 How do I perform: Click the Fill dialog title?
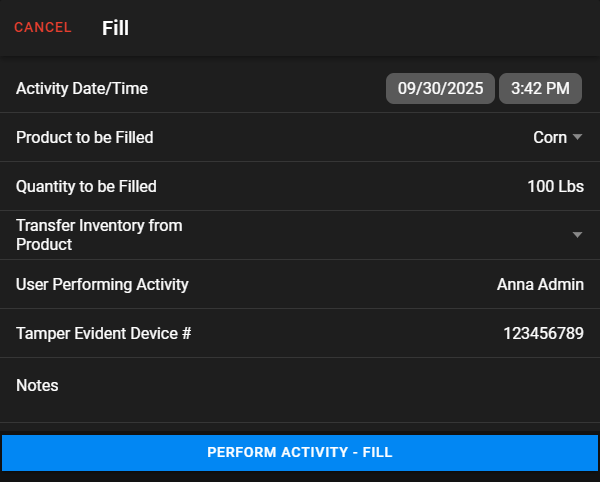tap(115, 28)
